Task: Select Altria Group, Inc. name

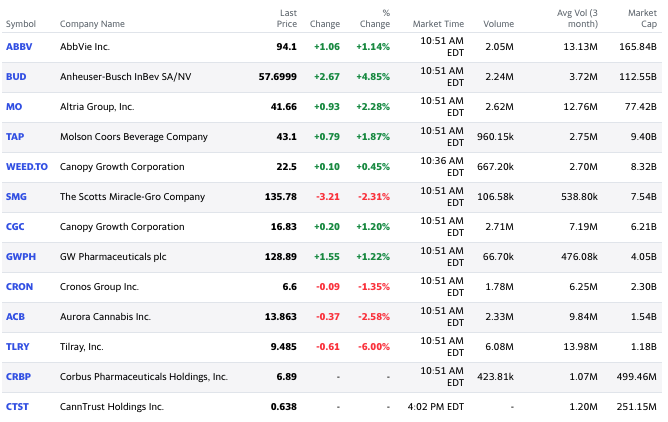Action: click(x=97, y=107)
